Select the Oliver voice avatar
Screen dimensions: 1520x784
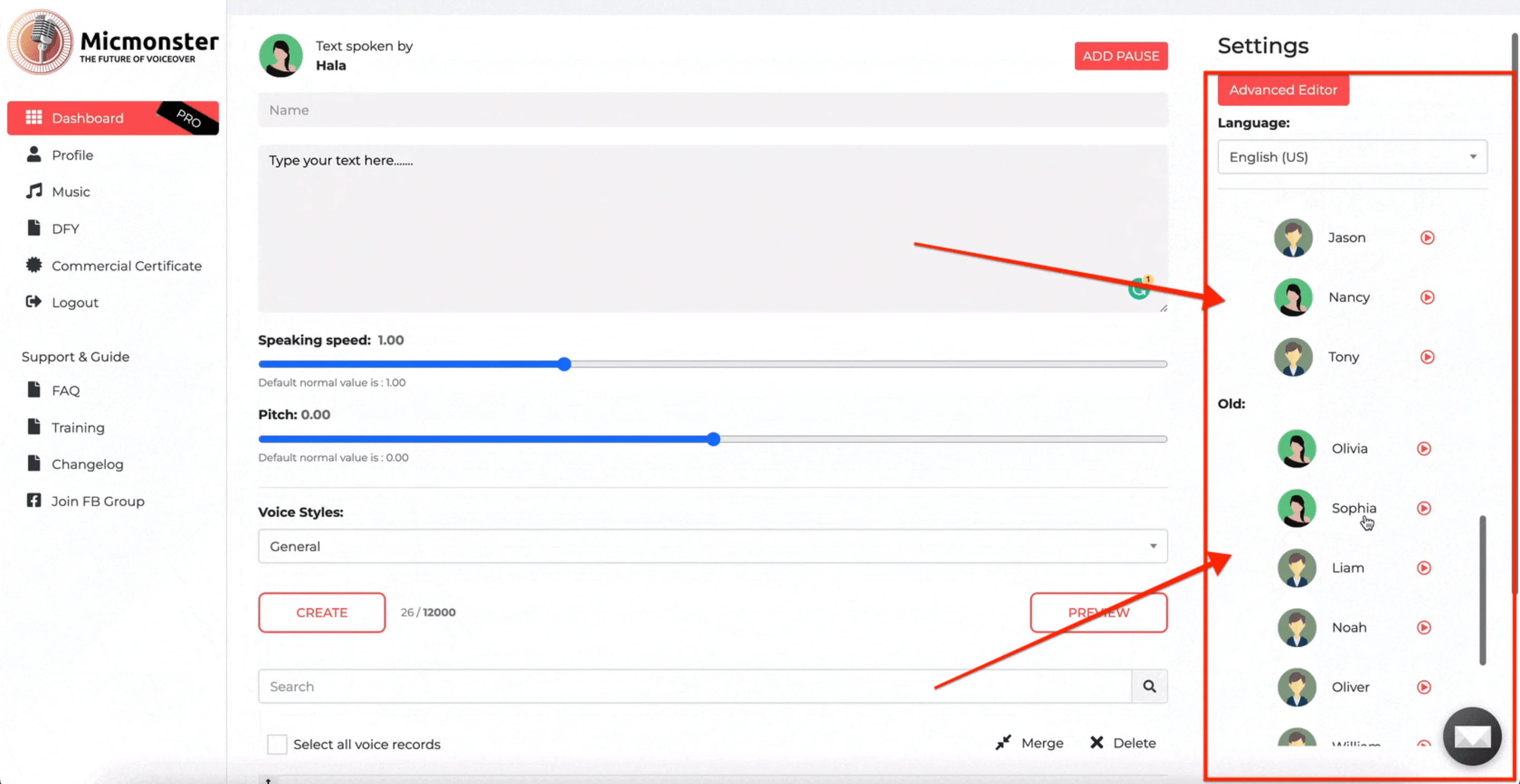click(1296, 687)
